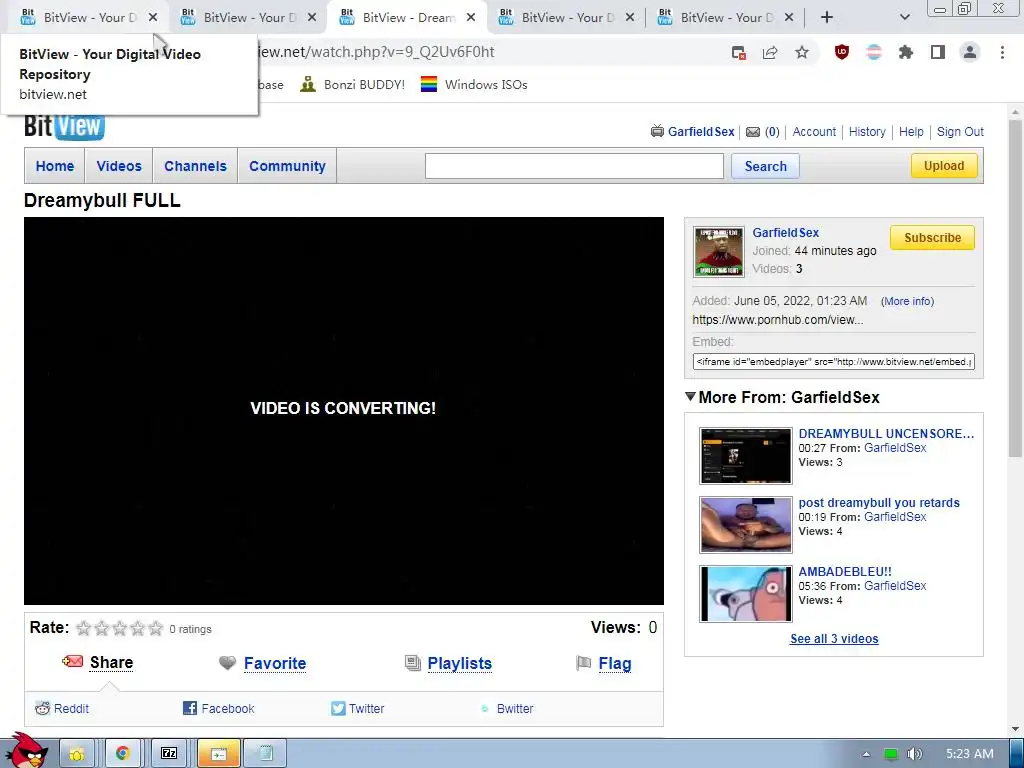Click the page vertical scrollbar thumb

pos(1015,287)
